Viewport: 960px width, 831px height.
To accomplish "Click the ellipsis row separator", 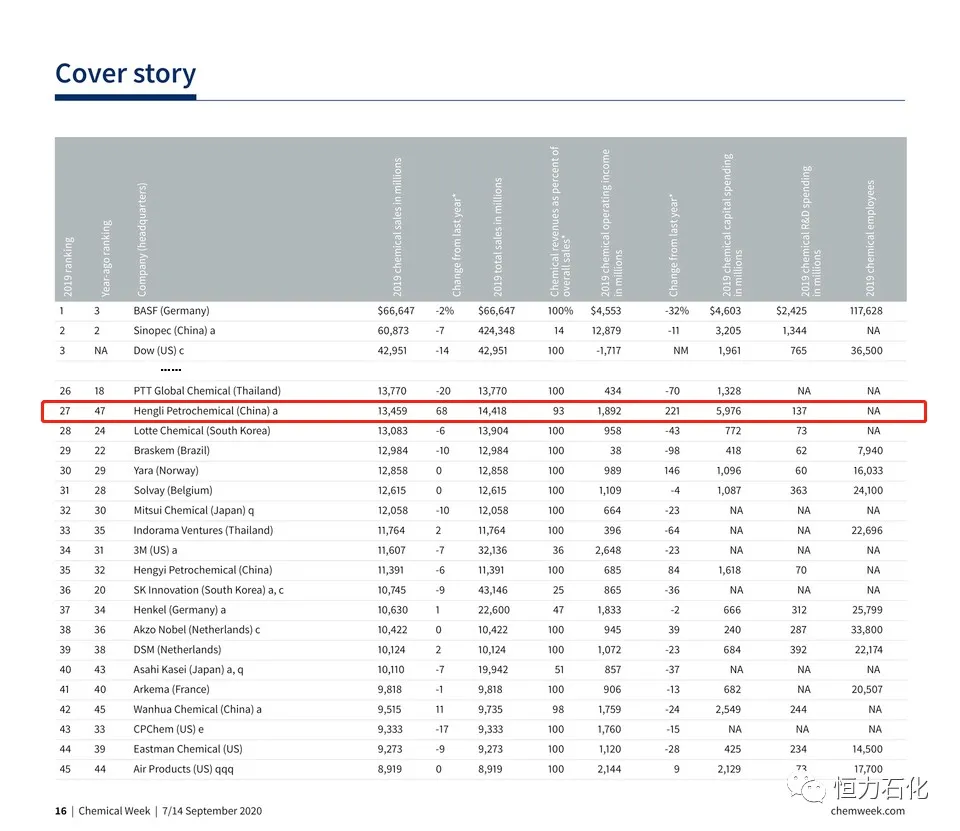I will pos(171,370).
